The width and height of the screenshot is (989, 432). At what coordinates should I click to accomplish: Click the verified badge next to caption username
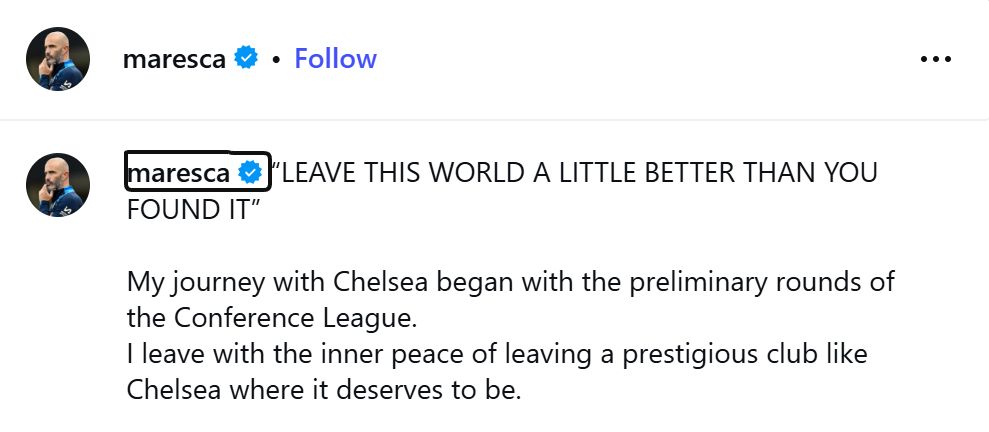tap(250, 174)
